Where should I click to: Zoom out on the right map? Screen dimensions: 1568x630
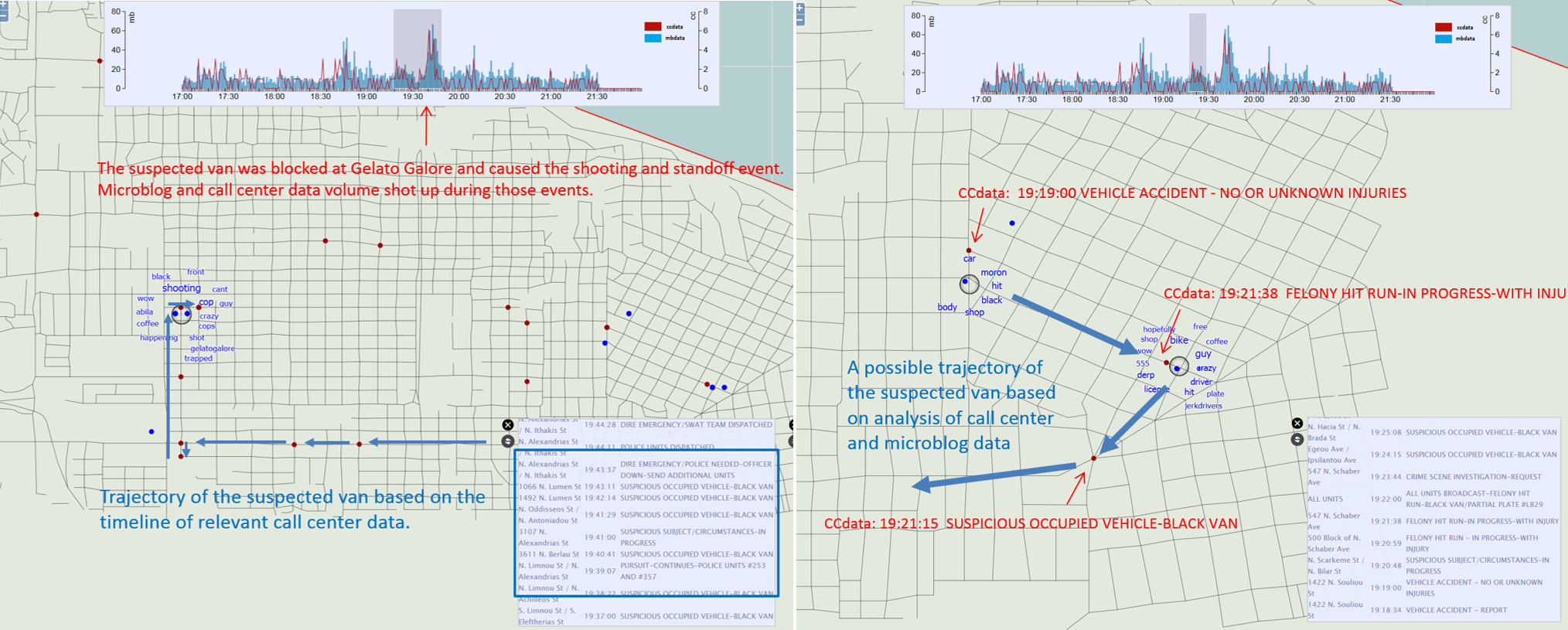(x=800, y=20)
